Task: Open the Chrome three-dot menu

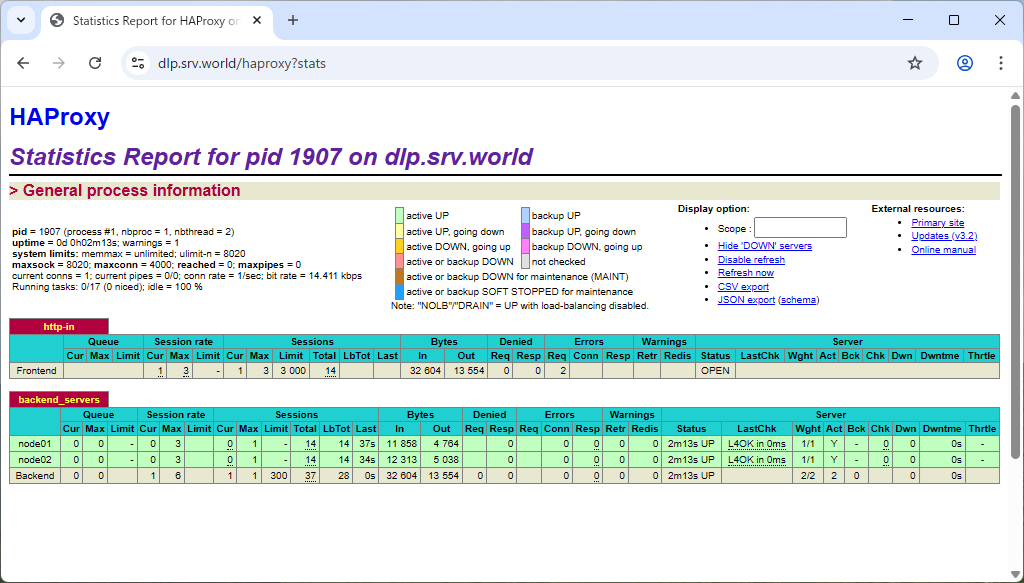Action: [1003, 62]
